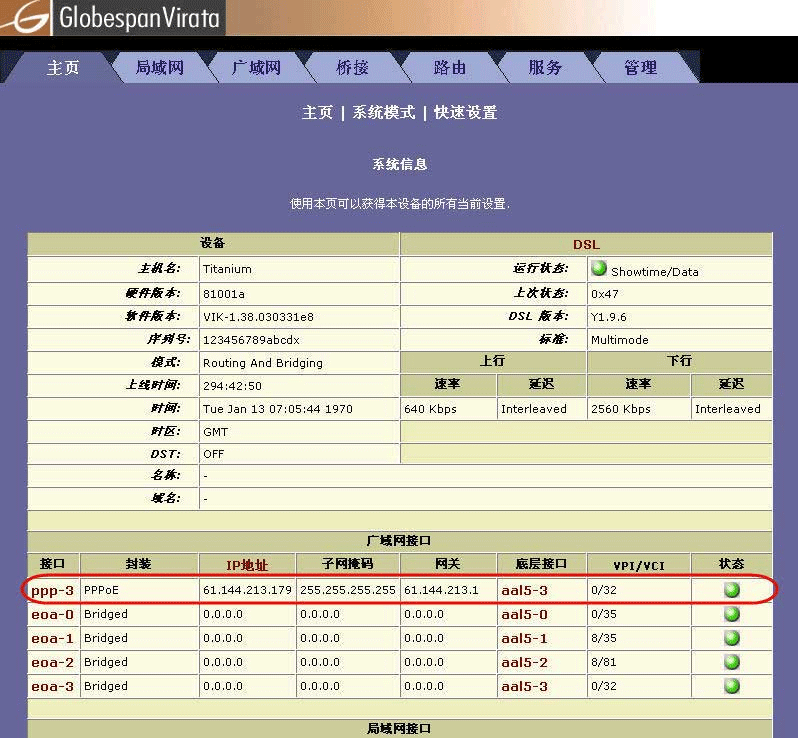798x738 pixels.
Task: Switch to the 路由 tab
Action: pos(449,67)
